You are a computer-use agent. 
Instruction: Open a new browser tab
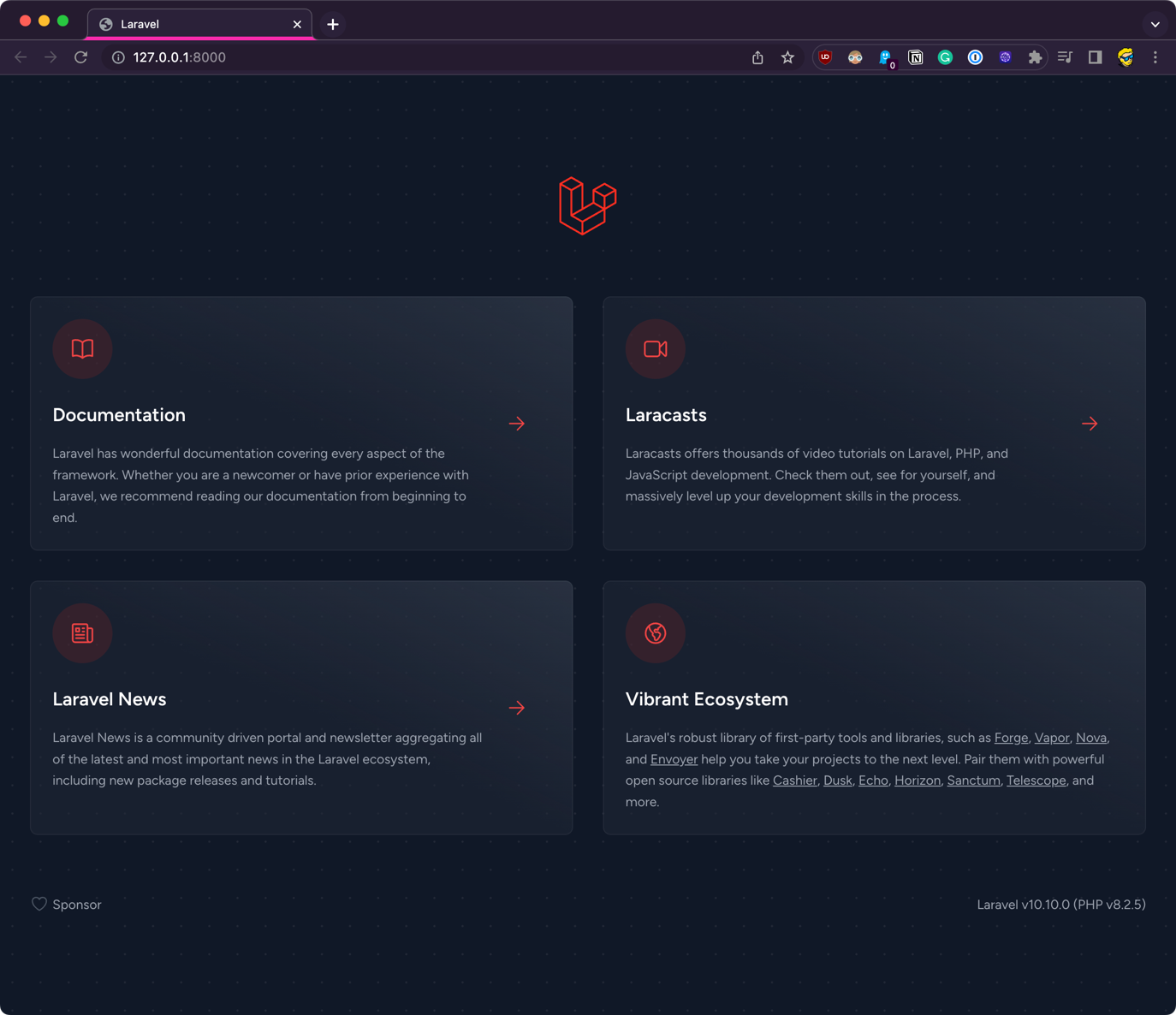pyautogui.click(x=333, y=24)
